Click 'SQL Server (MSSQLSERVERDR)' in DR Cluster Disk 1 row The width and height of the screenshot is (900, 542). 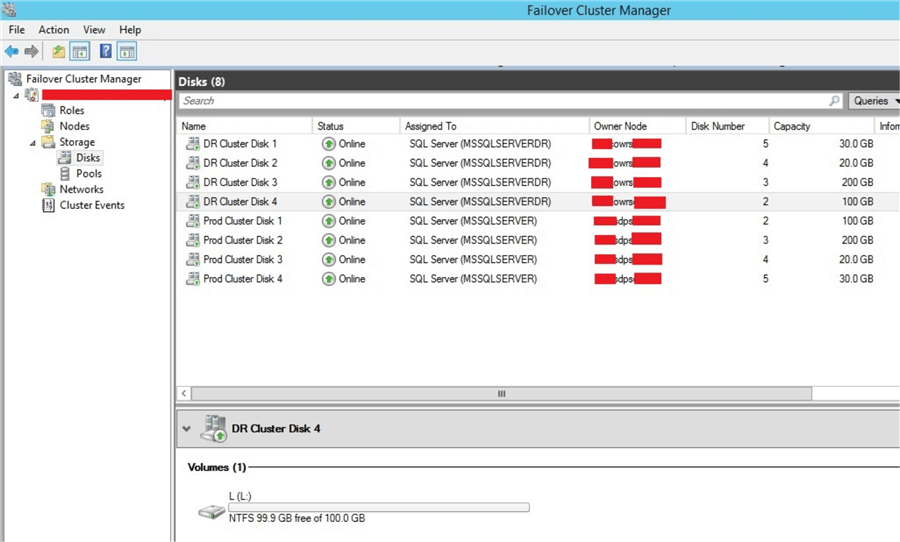click(x=480, y=144)
